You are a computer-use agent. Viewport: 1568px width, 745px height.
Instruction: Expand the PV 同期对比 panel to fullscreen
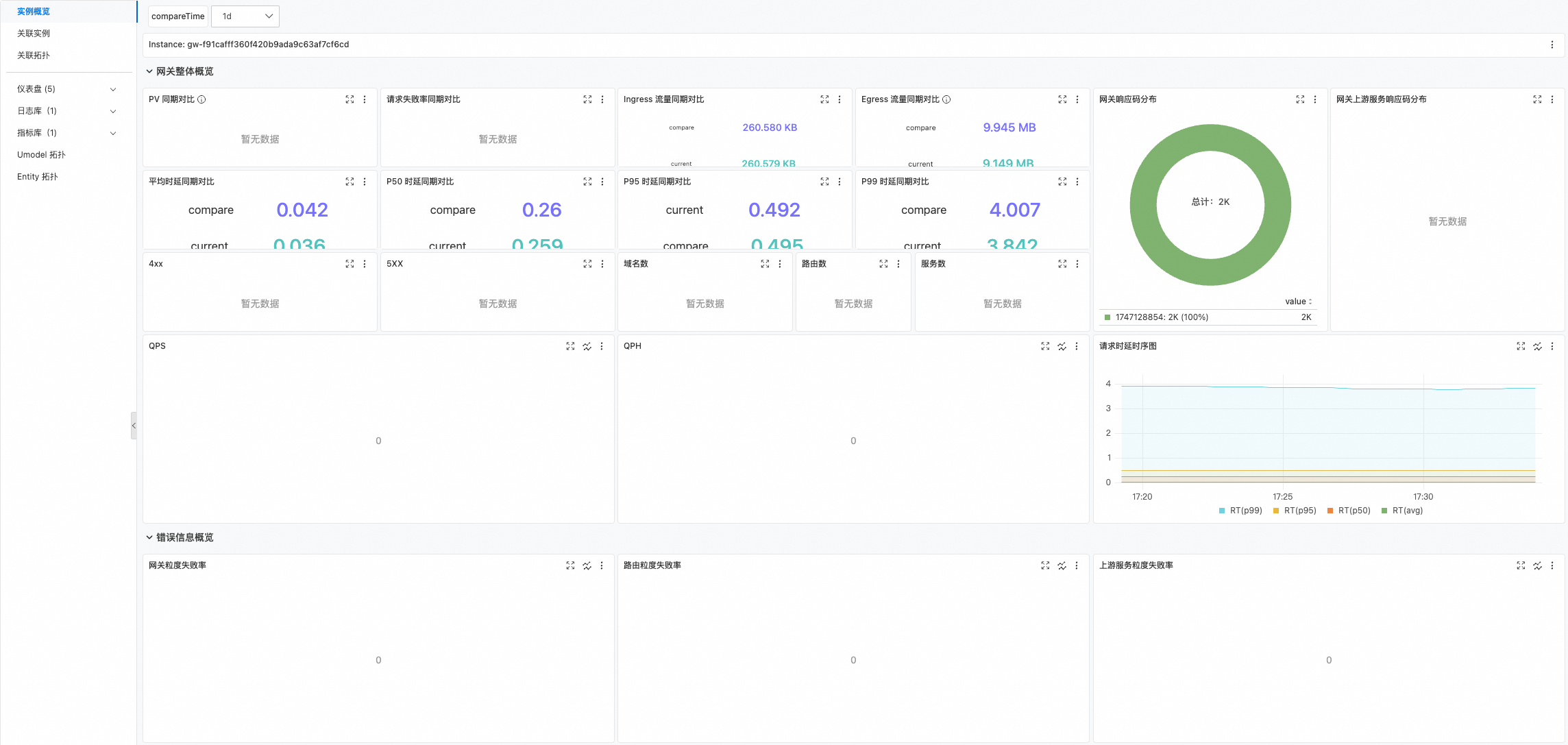pyautogui.click(x=350, y=99)
